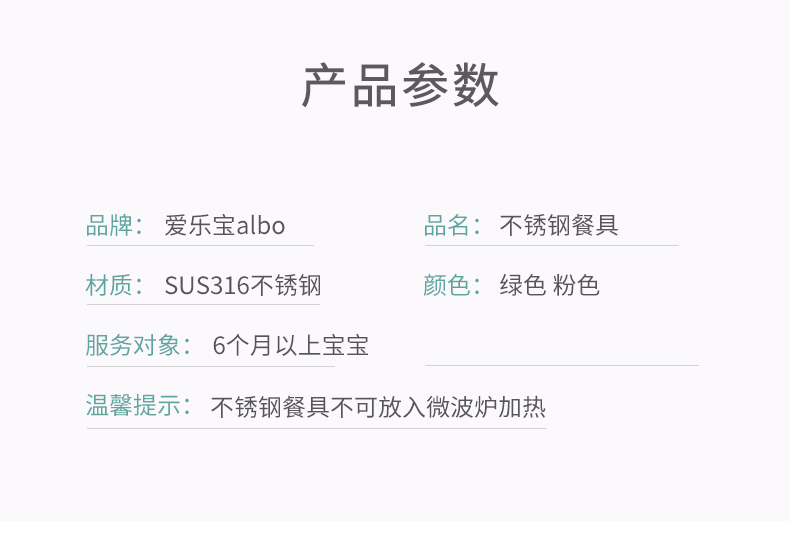Select the 服务对象 label
The image size is (790, 536).
133,345
